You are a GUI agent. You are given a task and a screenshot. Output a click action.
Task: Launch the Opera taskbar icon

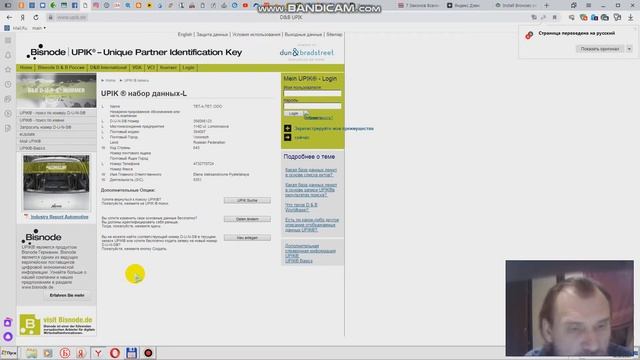[x=115, y=353]
